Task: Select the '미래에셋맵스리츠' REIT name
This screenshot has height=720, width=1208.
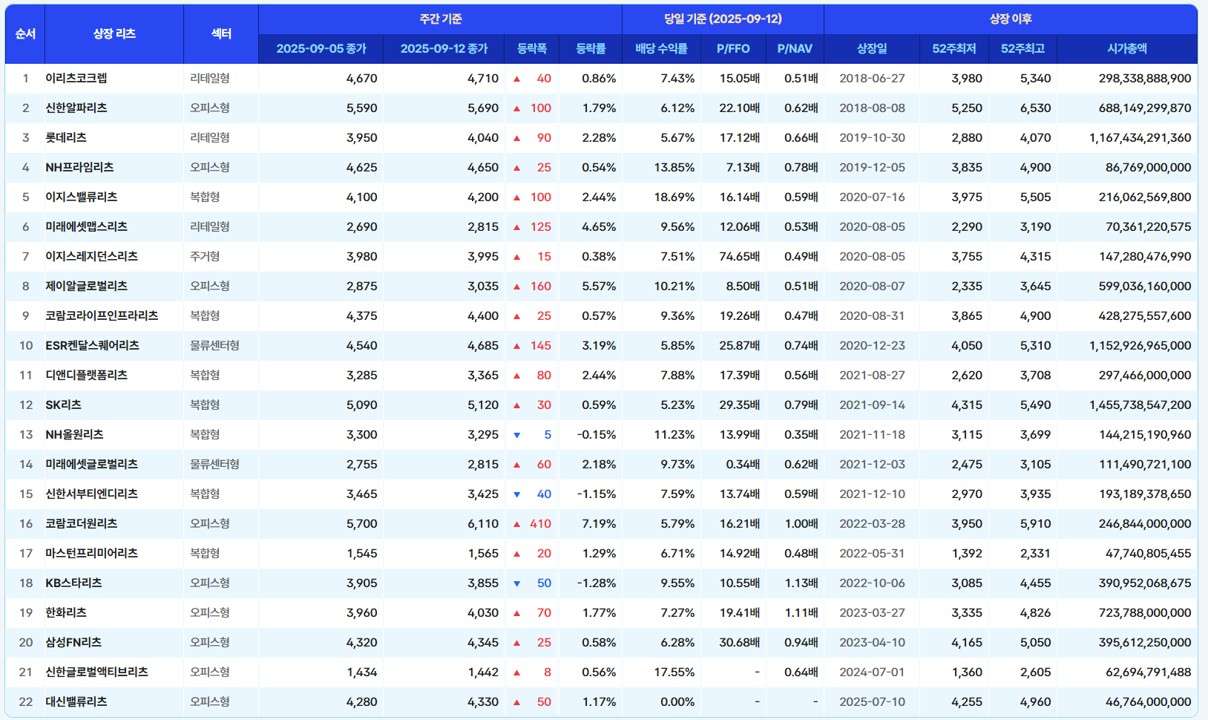Action: (87, 227)
